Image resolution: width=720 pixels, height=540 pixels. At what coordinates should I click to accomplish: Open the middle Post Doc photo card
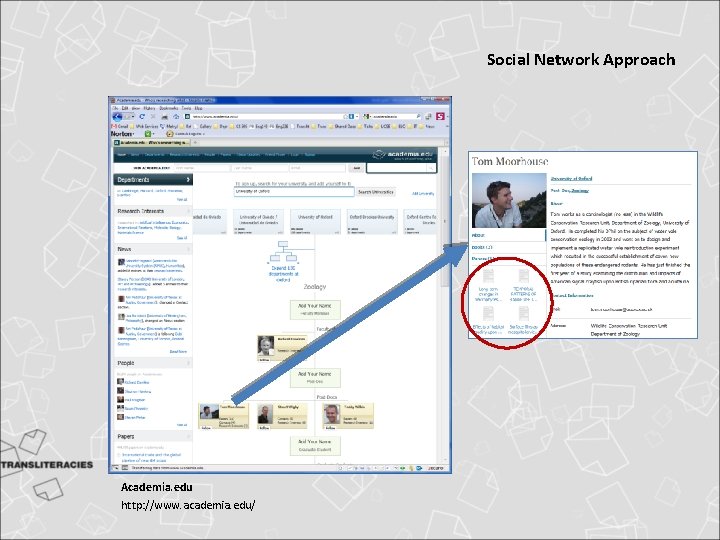pos(282,416)
